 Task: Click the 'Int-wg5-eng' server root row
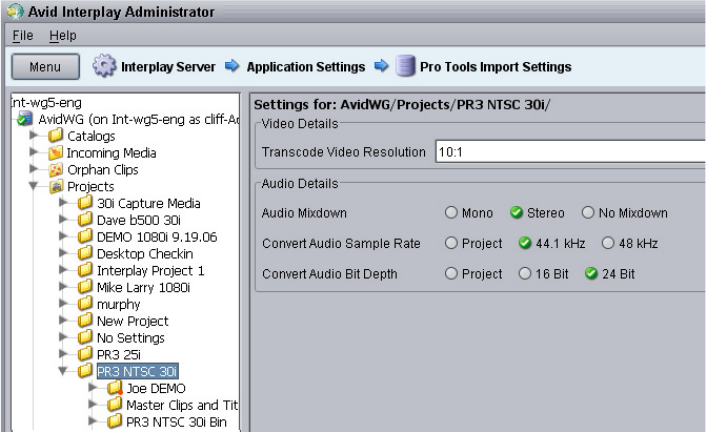(x=46, y=103)
